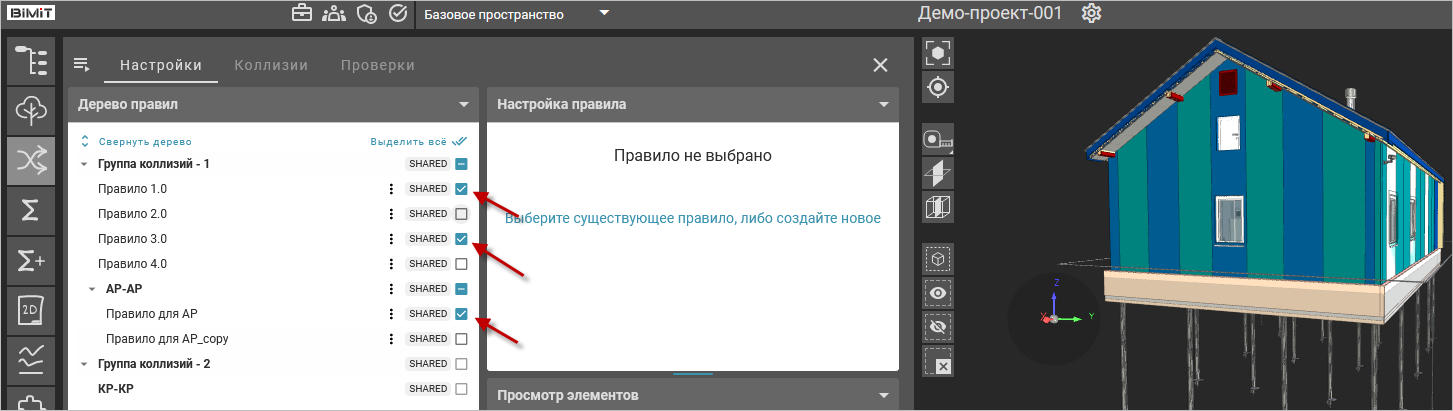Open the three-dot menu for Правило 3.0
The image size is (1453, 411).
tap(392, 239)
